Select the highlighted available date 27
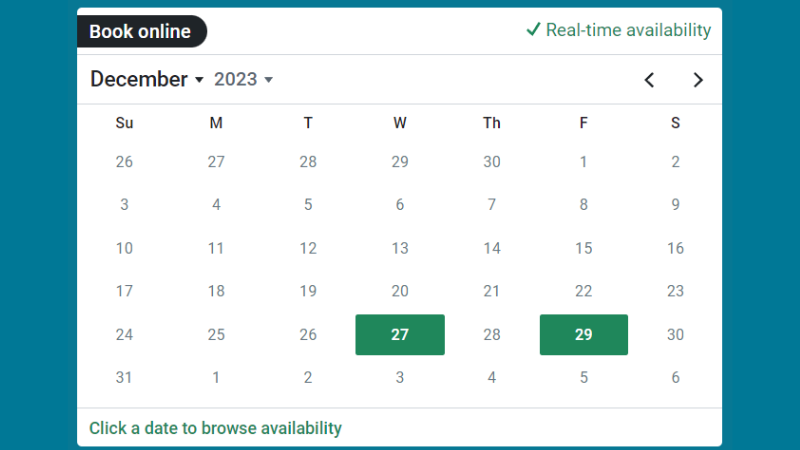 pos(400,335)
